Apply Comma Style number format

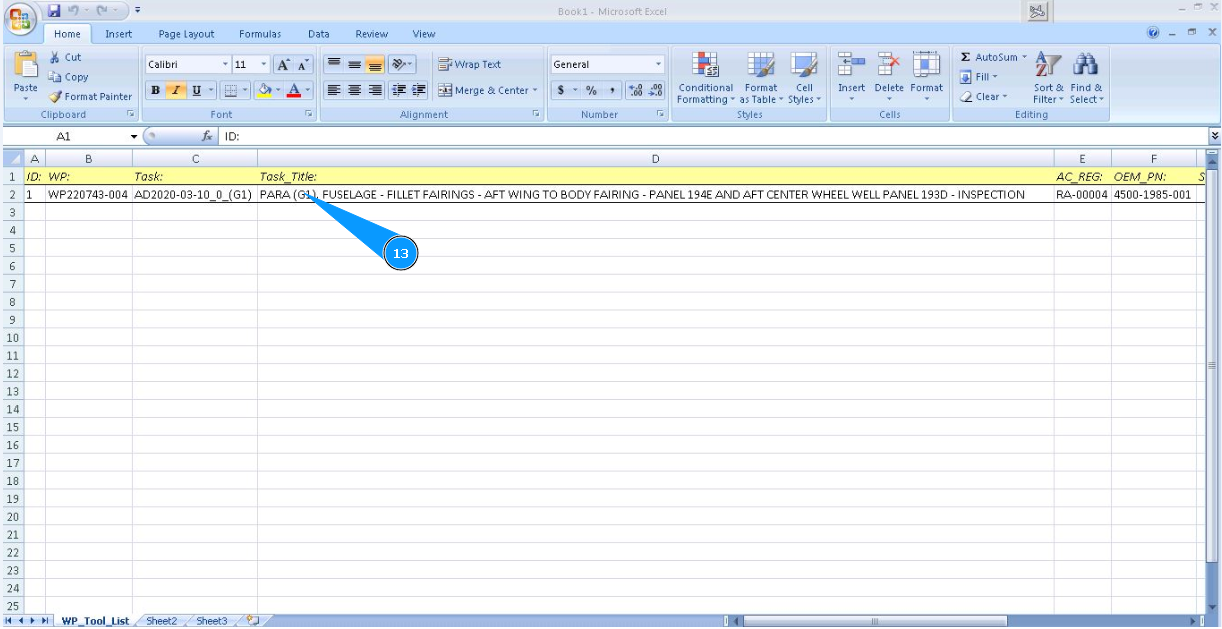point(610,90)
